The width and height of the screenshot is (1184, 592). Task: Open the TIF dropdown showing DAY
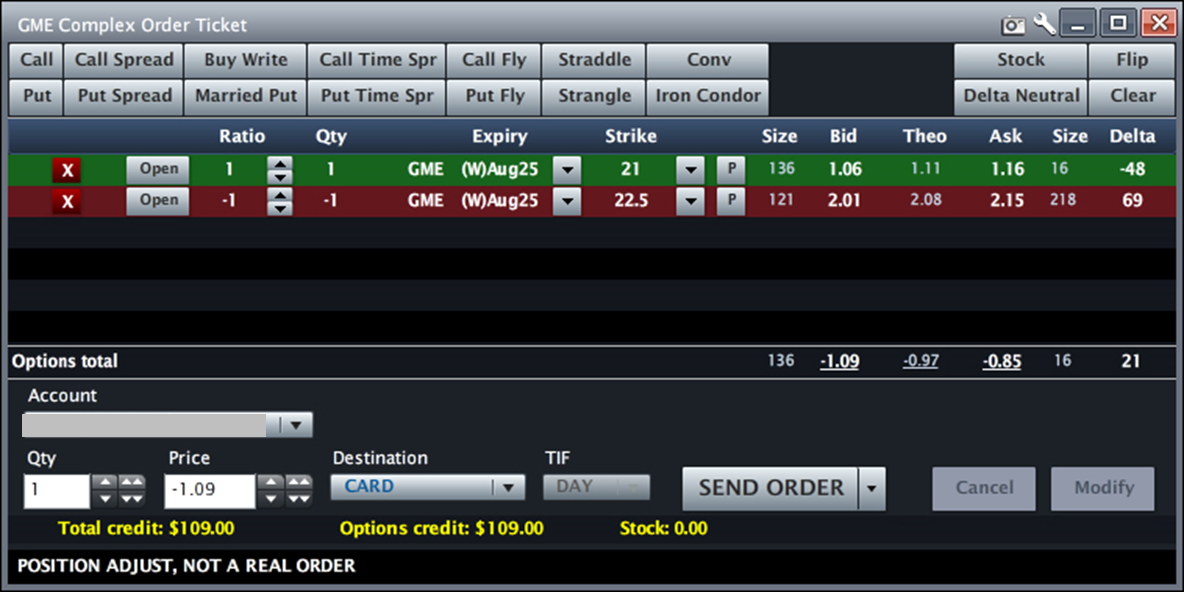point(597,487)
